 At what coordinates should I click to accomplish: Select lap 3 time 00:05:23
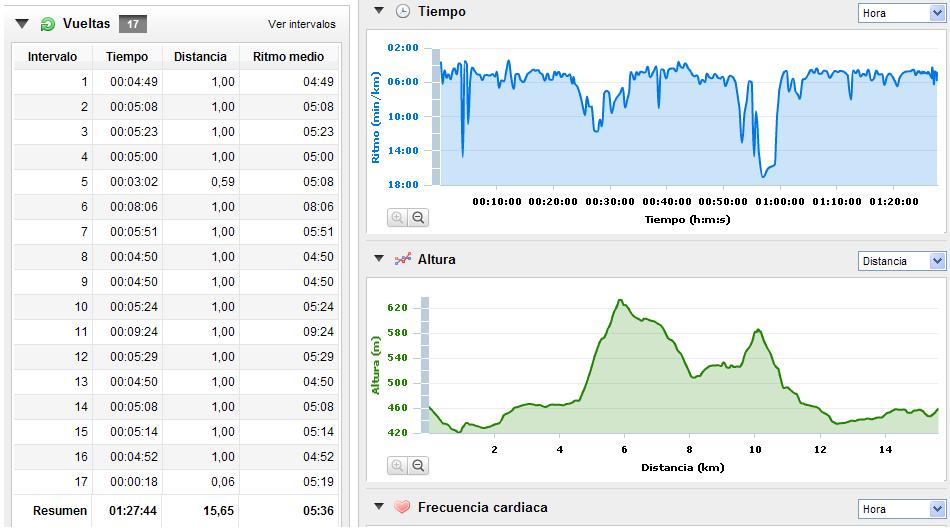click(133, 132)
